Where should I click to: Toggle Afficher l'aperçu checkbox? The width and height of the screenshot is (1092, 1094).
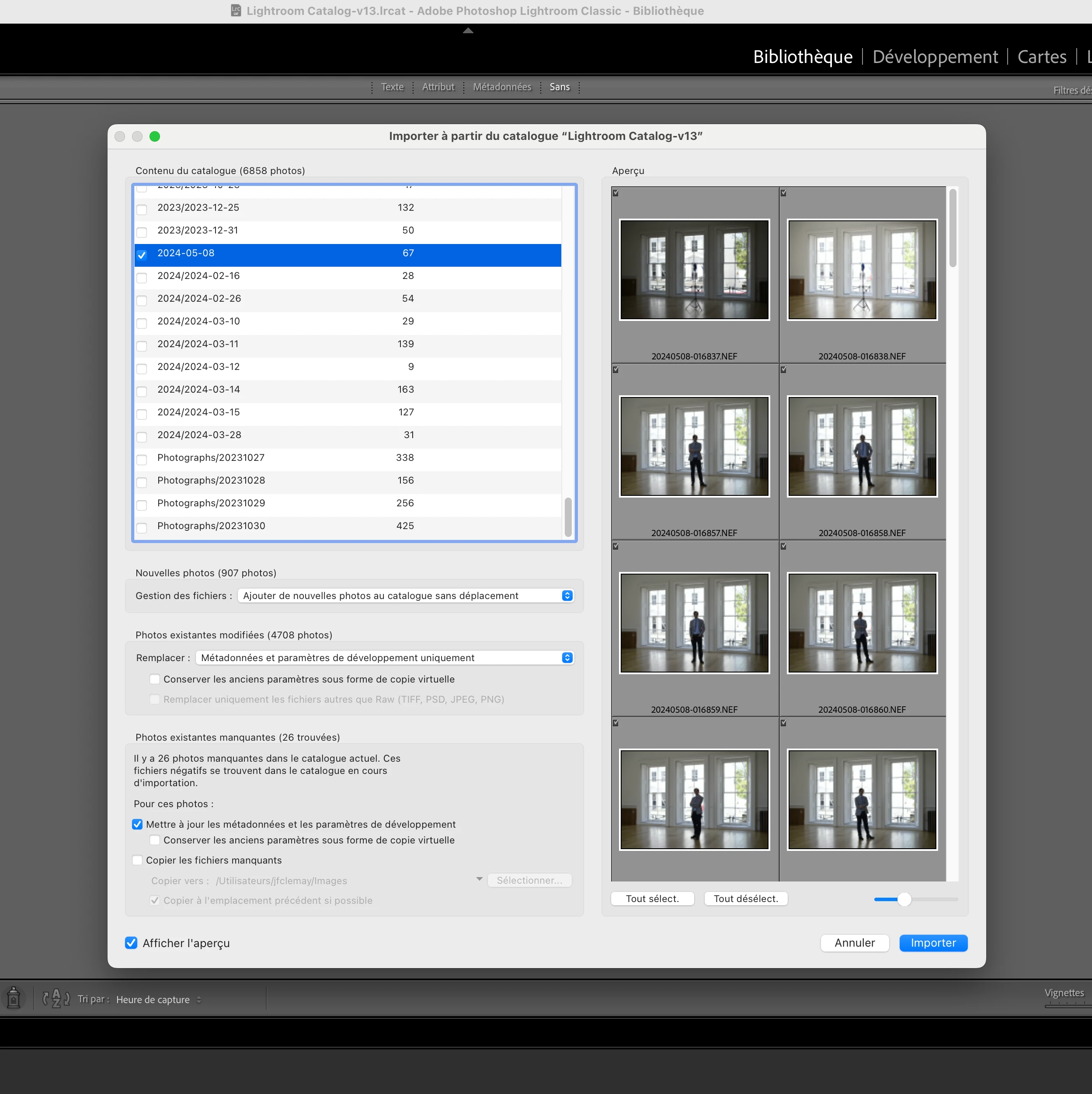point(131,943)
